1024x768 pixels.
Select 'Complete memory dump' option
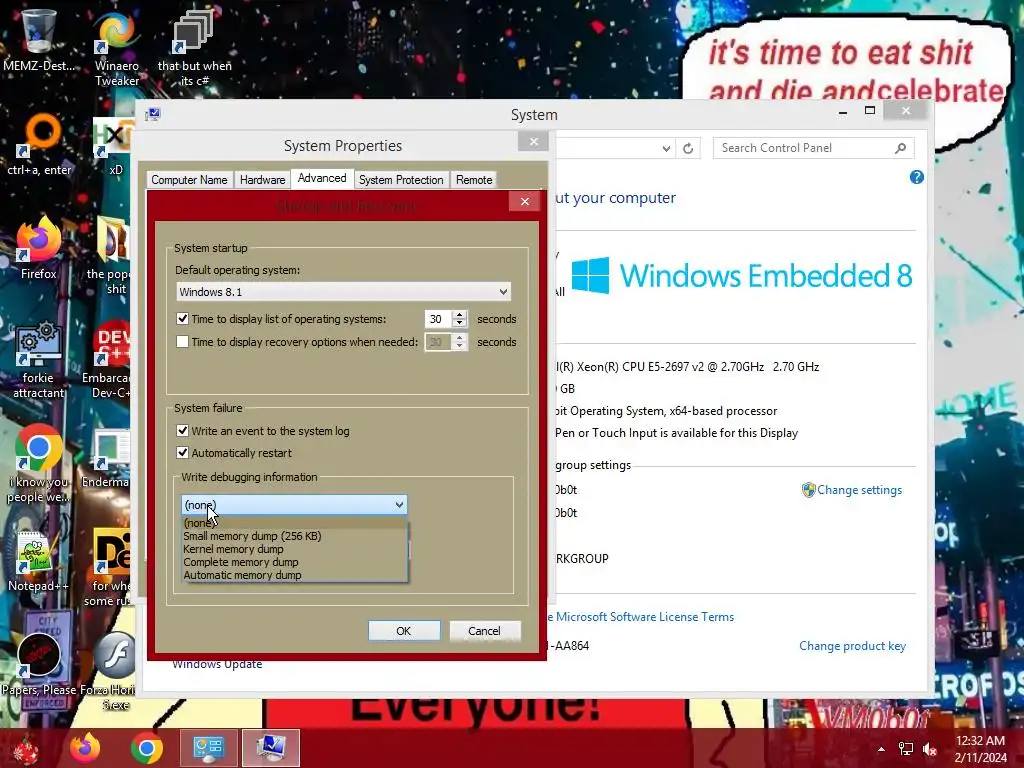click(x=295, y=562)
